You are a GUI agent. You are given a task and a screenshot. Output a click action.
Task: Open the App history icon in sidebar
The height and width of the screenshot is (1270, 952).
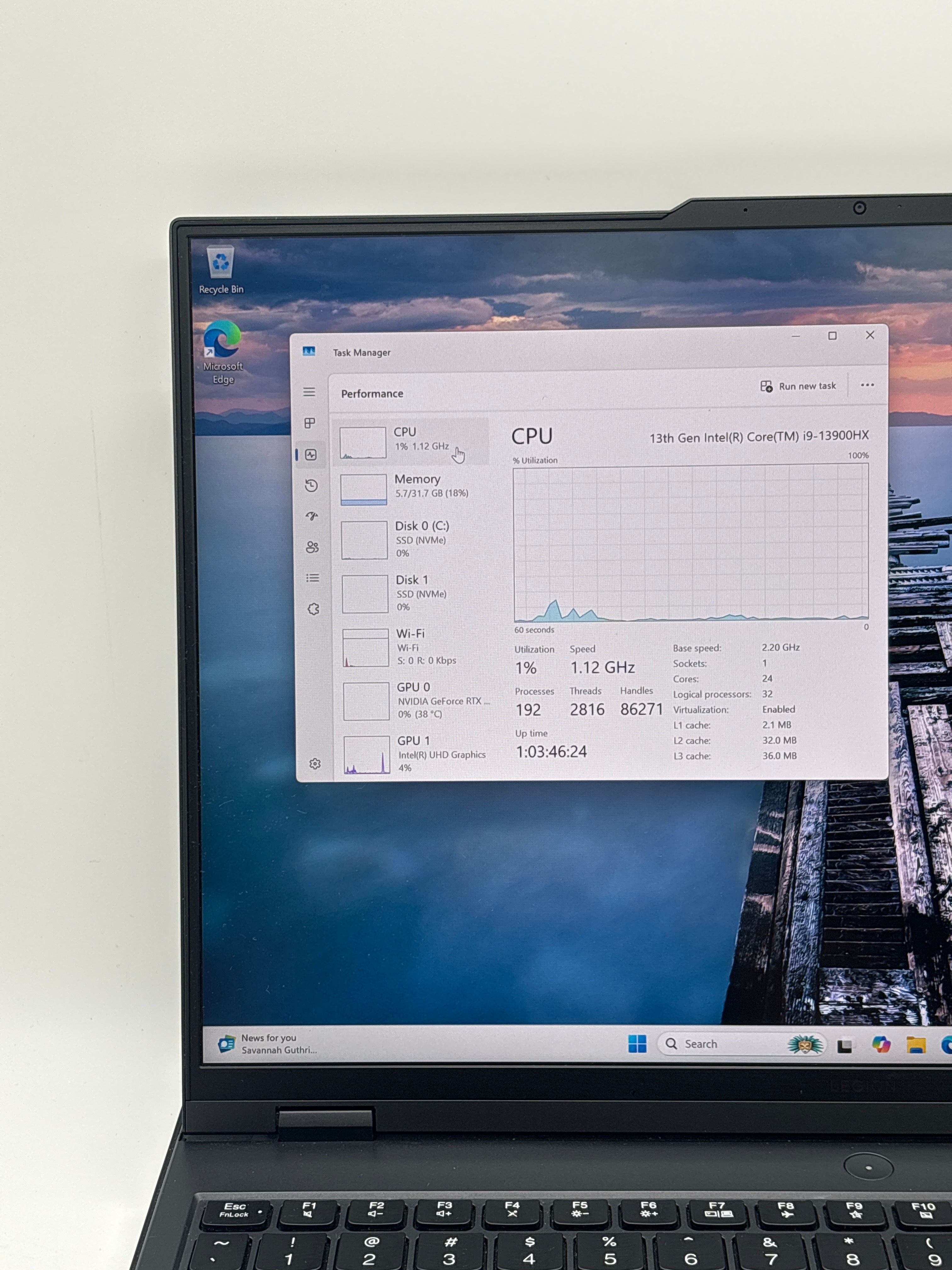312,486
